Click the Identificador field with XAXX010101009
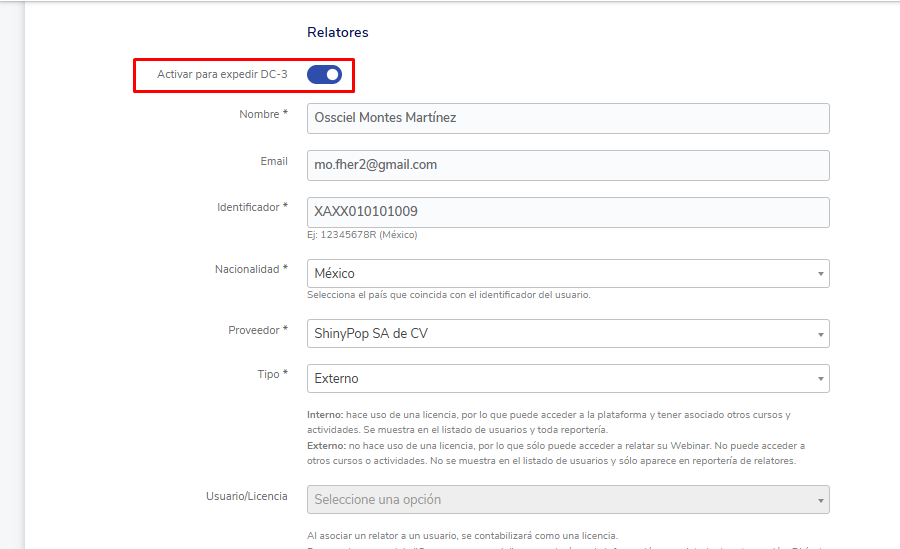 [568, 212]
